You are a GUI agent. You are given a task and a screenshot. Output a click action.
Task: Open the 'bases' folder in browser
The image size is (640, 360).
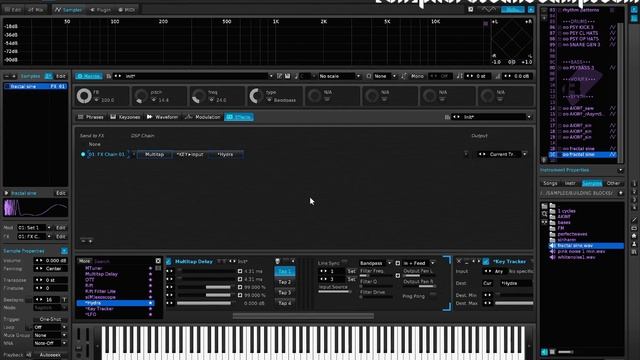coord(564,222)
